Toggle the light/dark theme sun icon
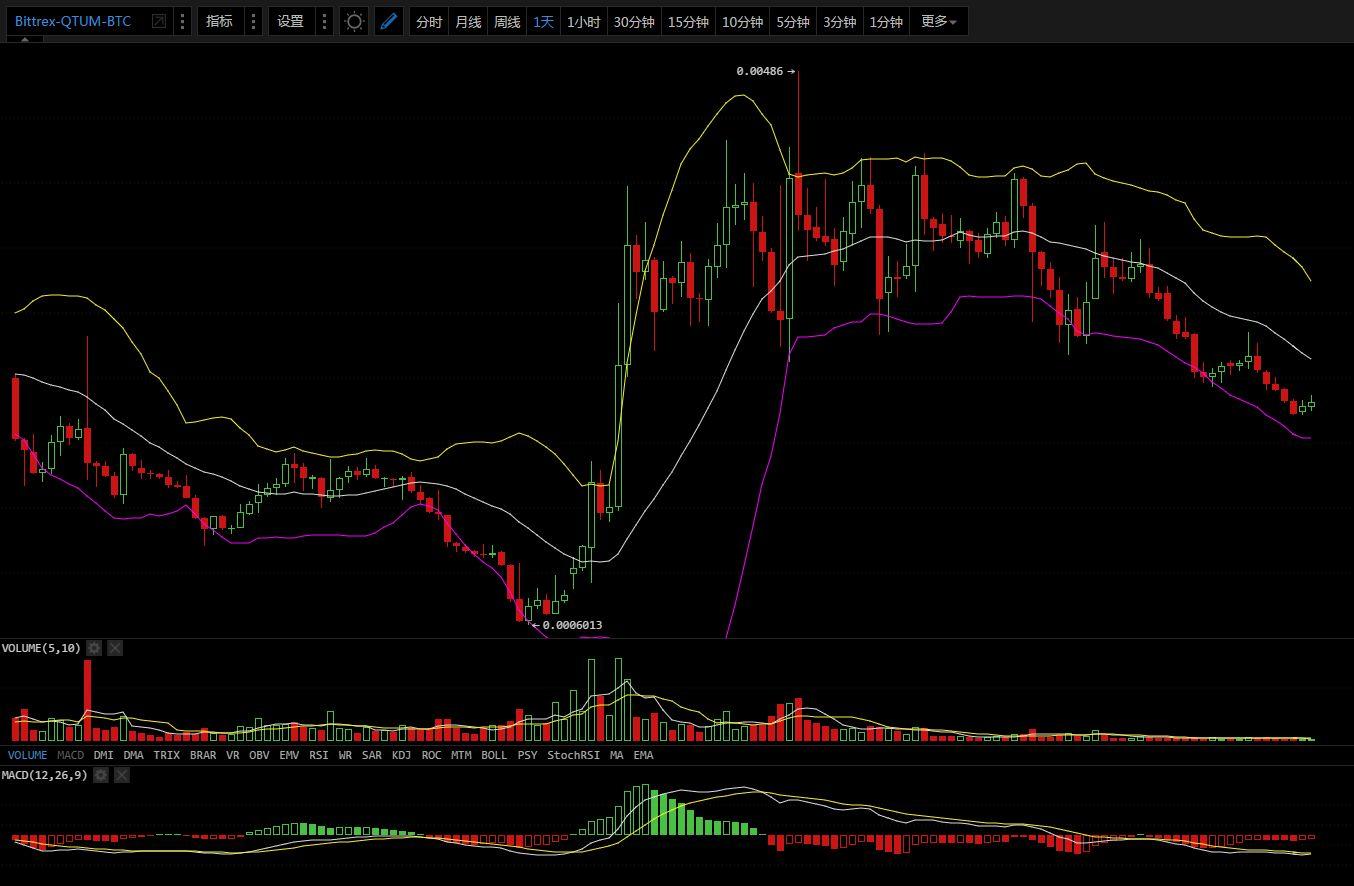 pyautogui.click(x=354, y=21)
